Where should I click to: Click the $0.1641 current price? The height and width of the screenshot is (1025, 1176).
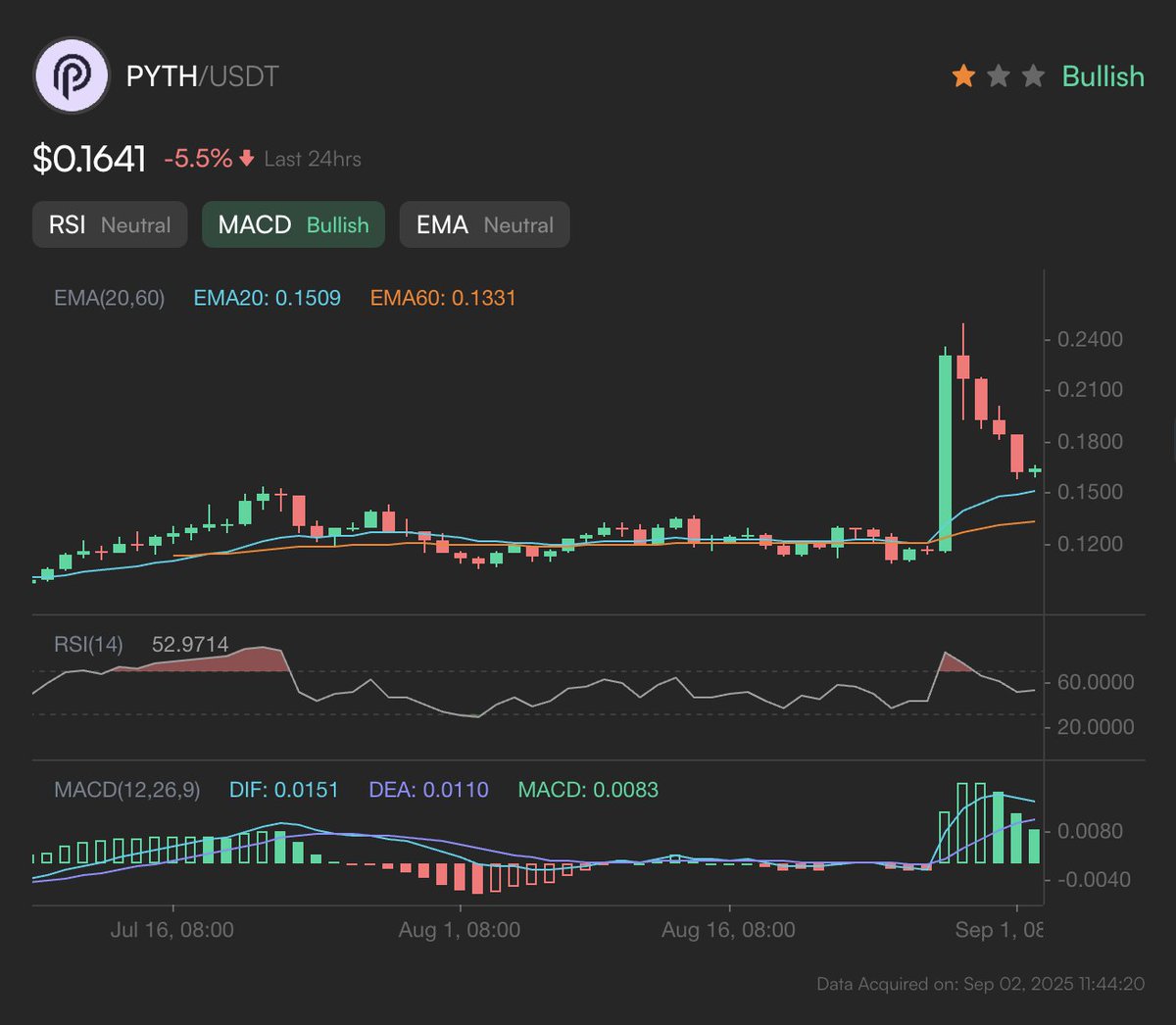coord(89,159)
